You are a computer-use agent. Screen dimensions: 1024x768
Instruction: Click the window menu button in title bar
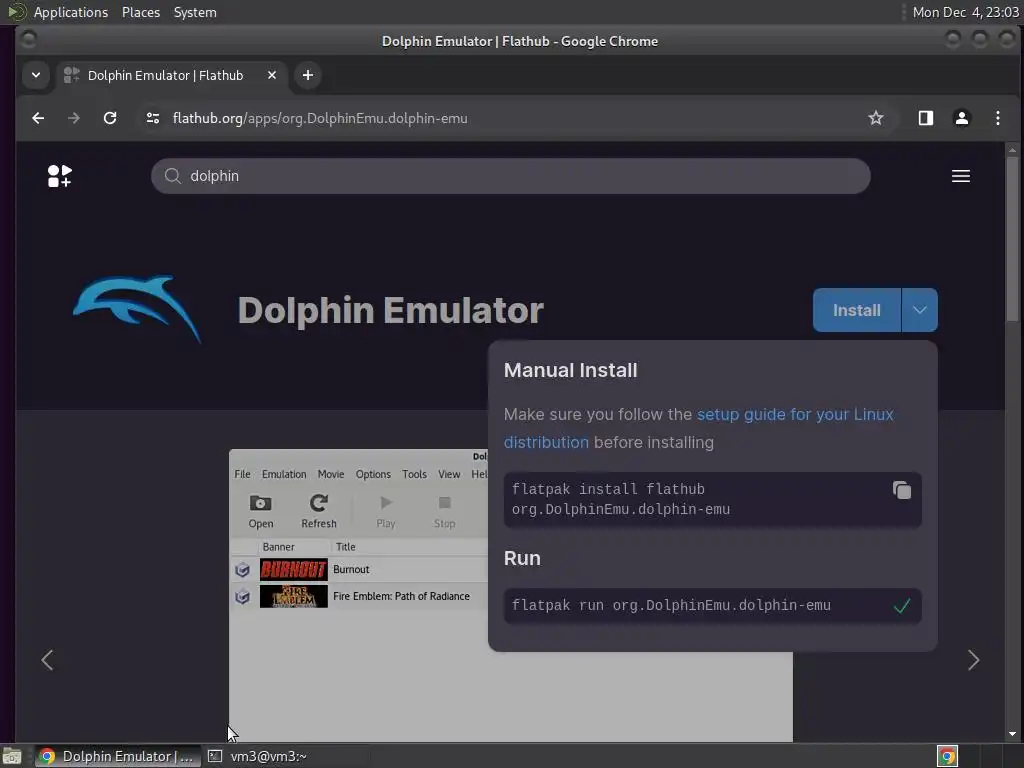pos(29,40)
